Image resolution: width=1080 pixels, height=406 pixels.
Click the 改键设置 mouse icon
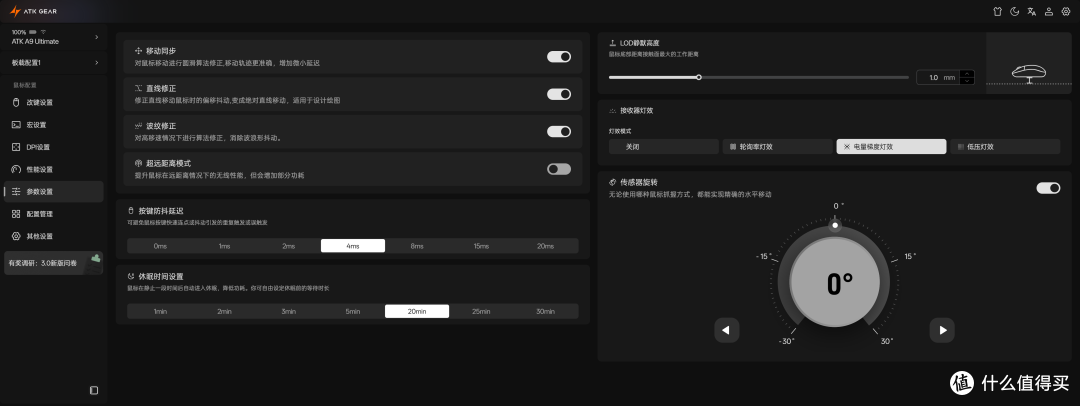coord(17,103)
